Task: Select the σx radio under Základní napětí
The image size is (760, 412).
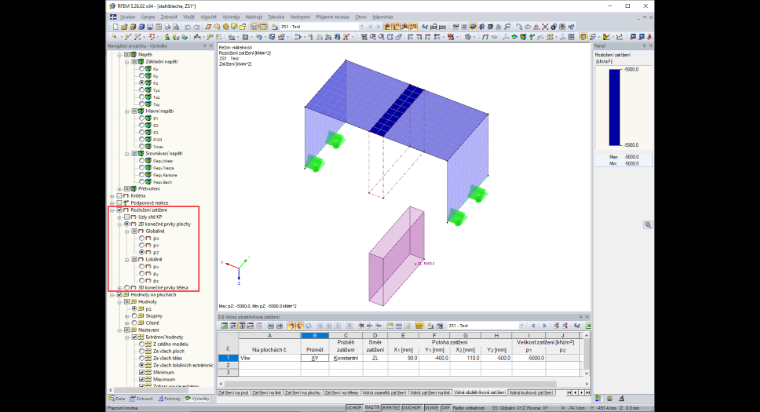Action: (x=142, y=69)
